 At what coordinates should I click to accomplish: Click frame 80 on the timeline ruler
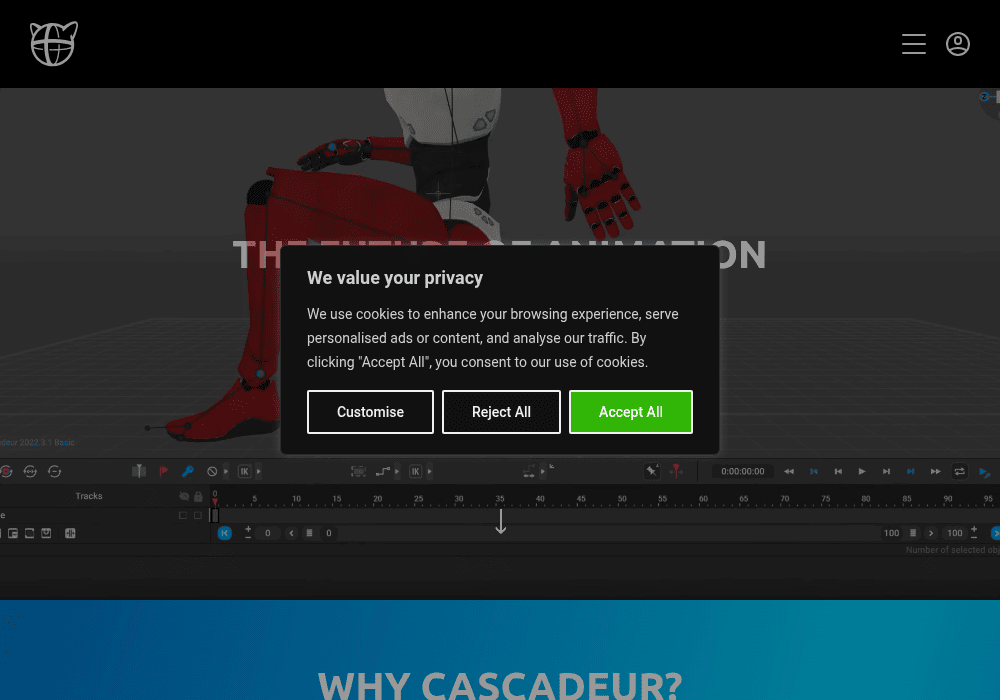865,499
